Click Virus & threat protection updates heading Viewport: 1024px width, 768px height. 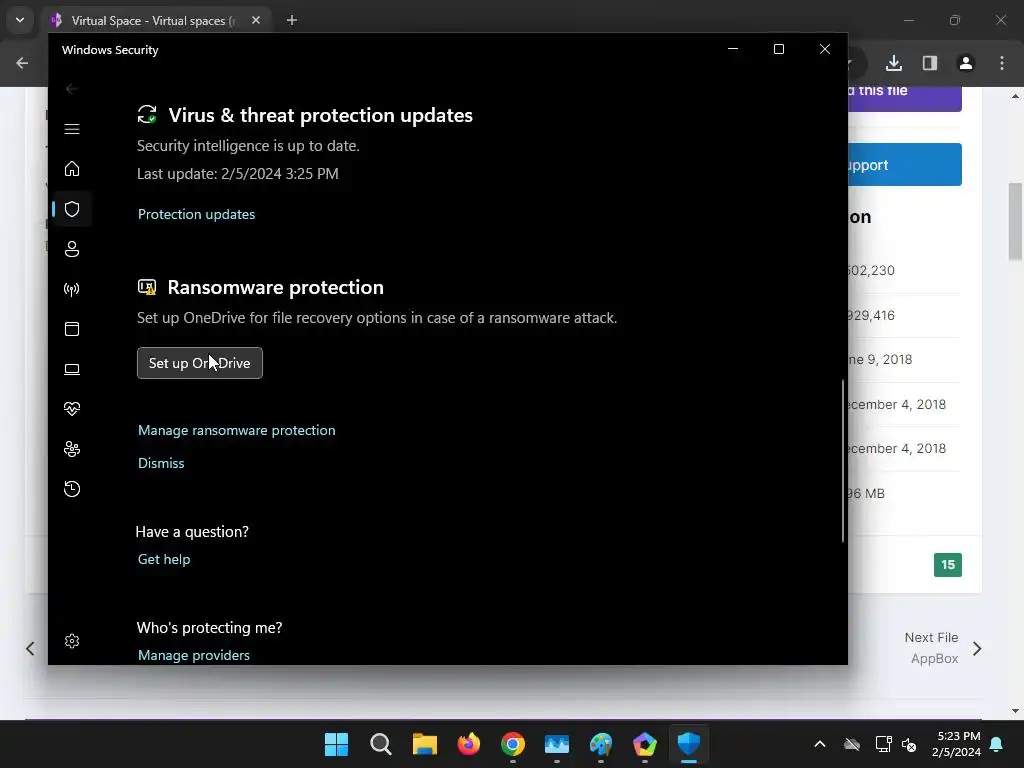(321, 115)
